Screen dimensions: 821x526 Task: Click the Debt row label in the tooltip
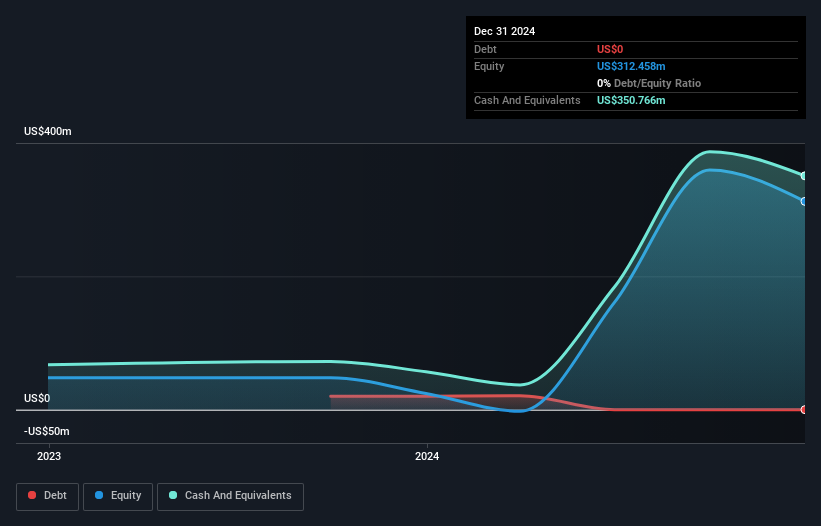(485, 49)
